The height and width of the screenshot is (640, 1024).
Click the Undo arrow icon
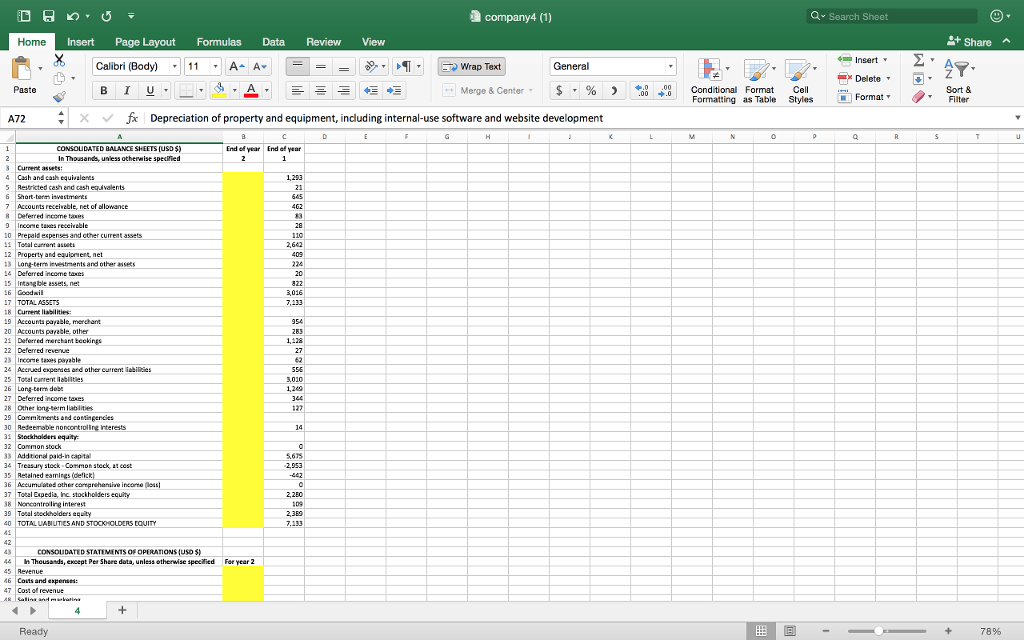coord(73,16)
